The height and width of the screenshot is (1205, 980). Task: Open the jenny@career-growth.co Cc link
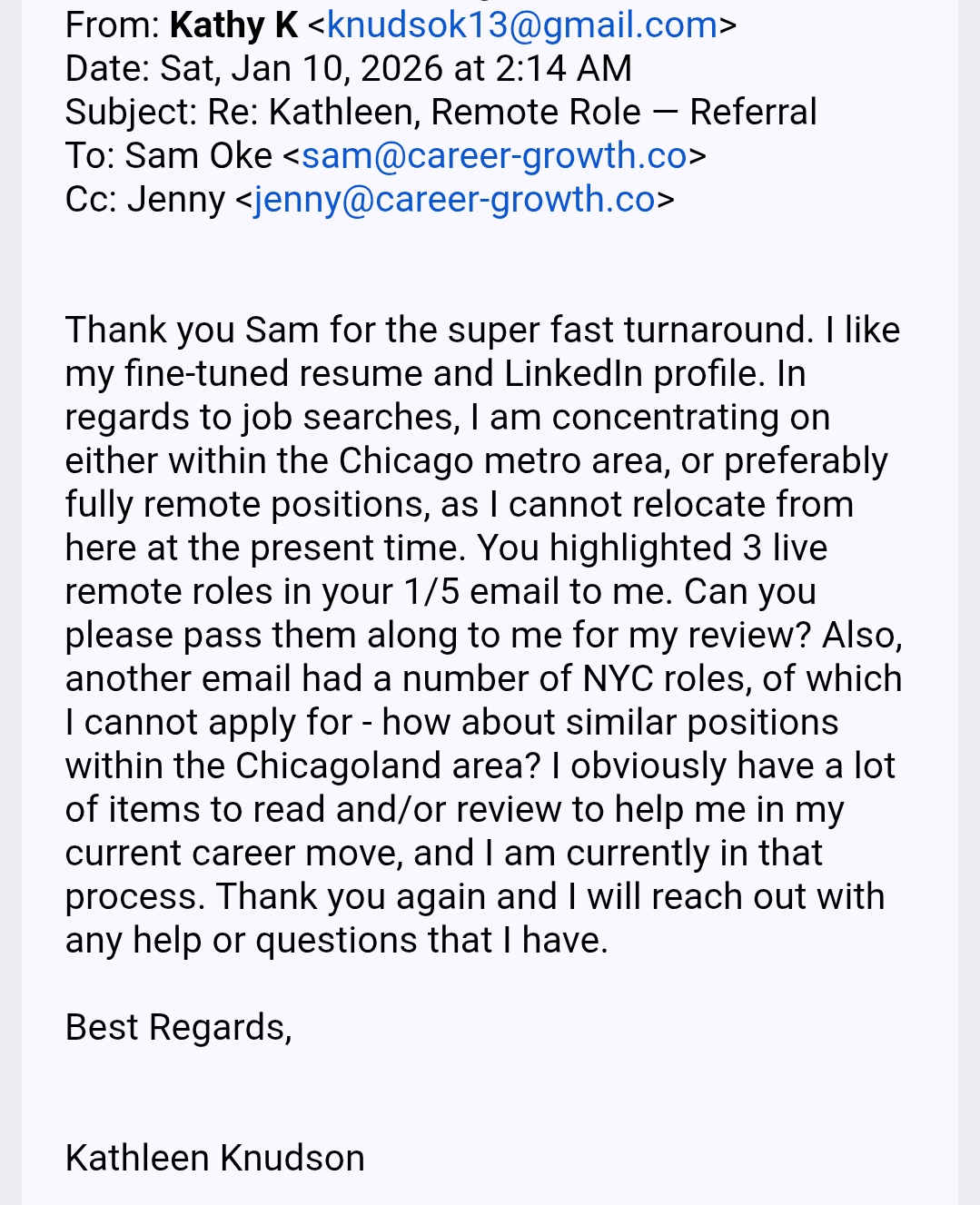[x=454, y=200]
